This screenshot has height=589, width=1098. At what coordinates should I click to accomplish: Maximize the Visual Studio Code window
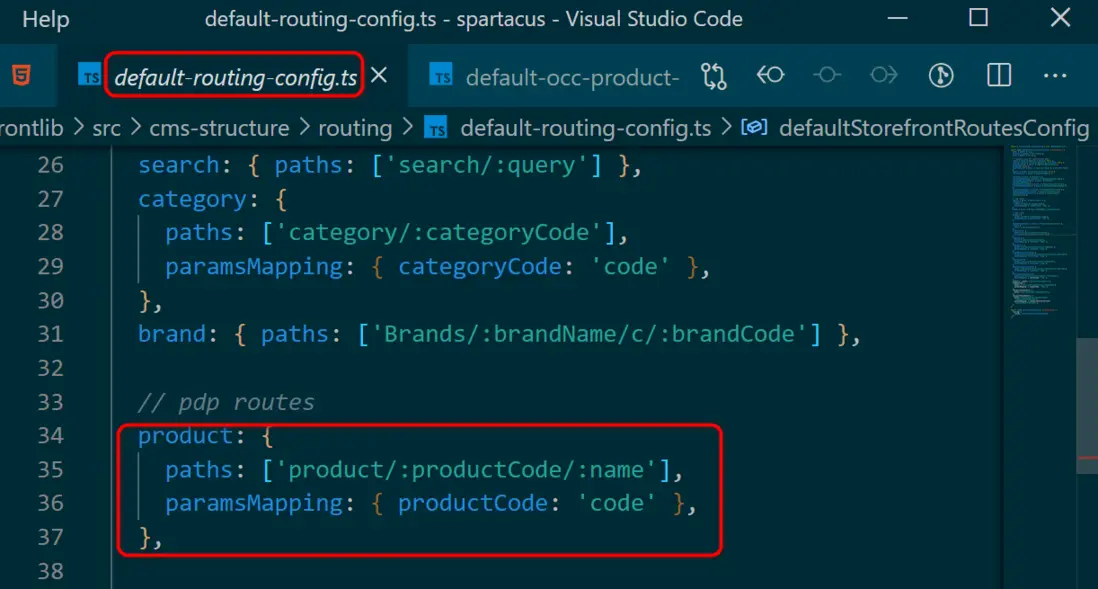978,18
